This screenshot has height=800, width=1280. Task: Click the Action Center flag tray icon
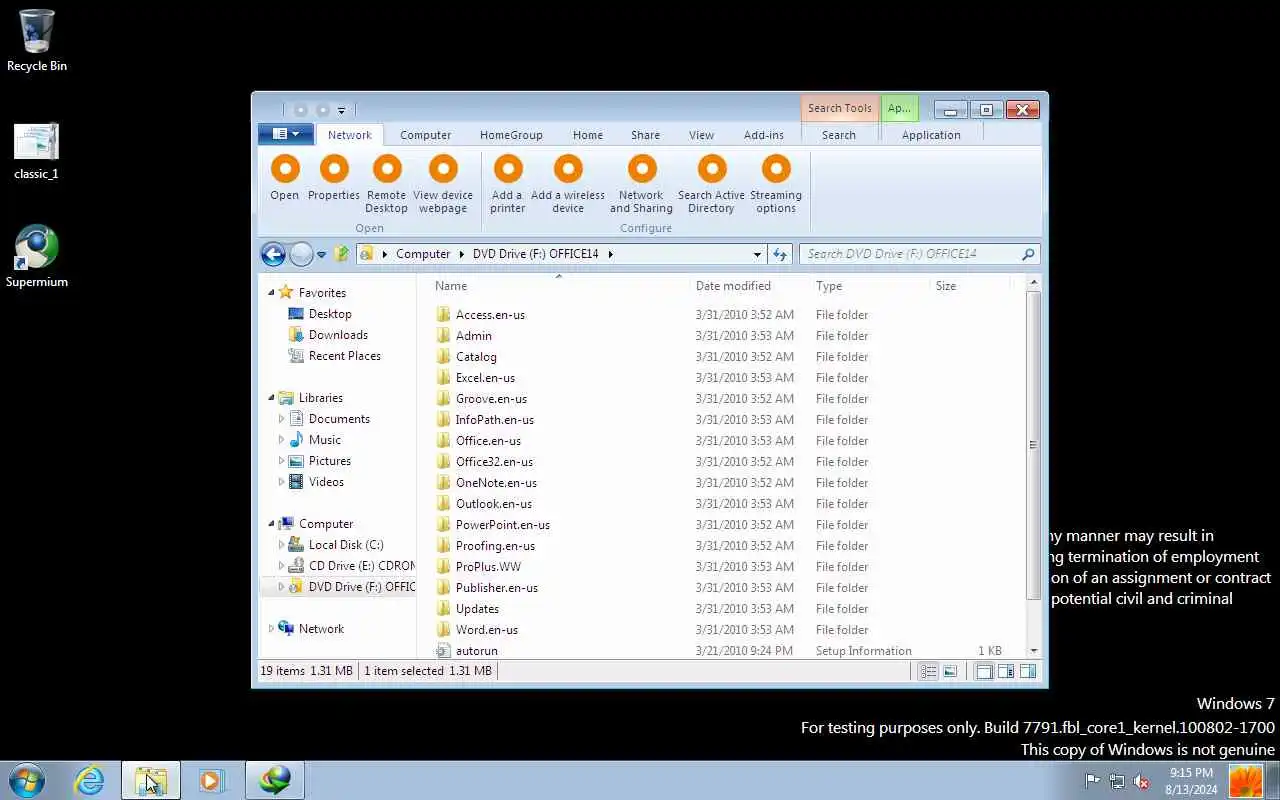coord(1093,781)
